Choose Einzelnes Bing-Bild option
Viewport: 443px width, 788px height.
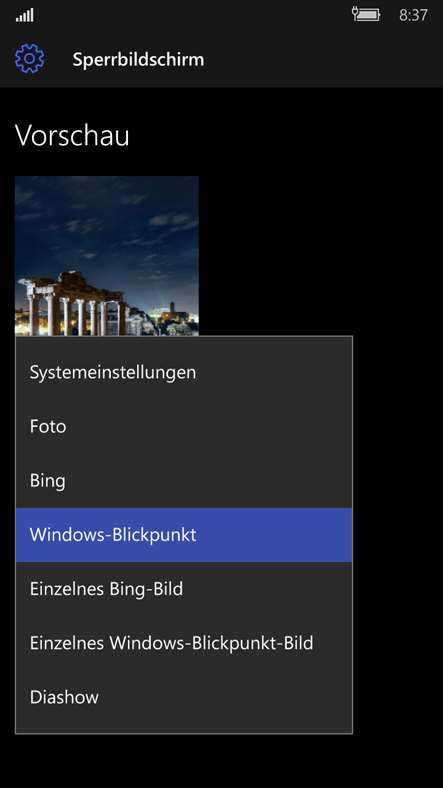184,589
